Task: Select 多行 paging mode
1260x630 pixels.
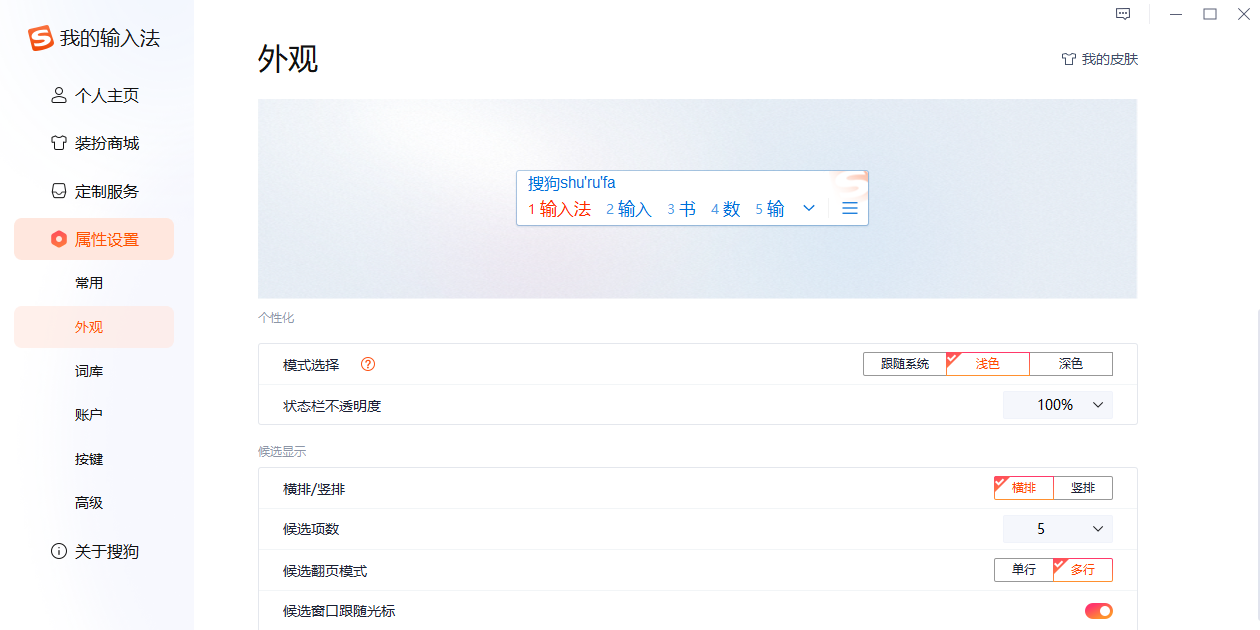Action: pyautogui.click(x=1083, y=570)
